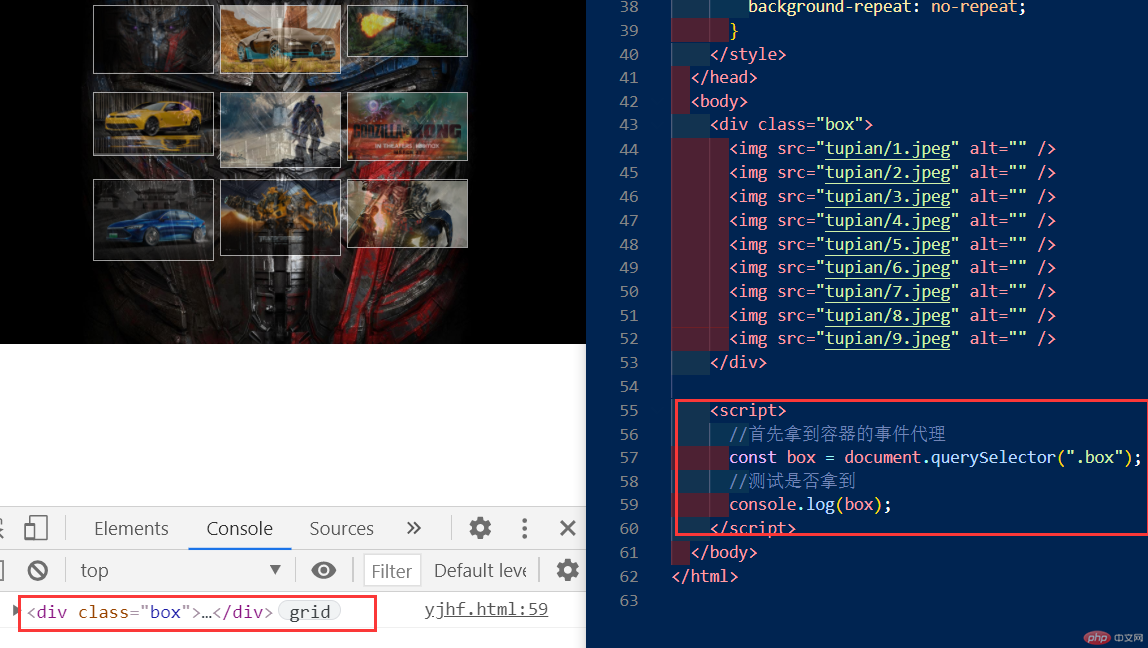
Task: Select the explosion scene thumbnail
Action: point(407,31)
